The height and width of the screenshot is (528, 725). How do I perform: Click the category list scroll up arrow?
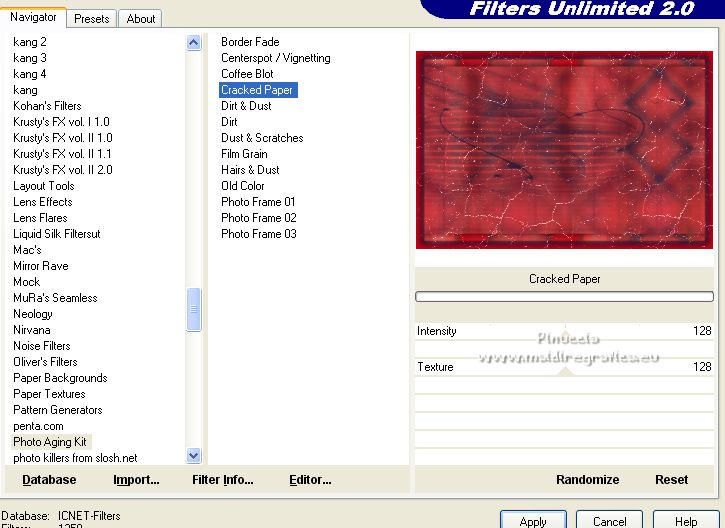click(194, 43)
